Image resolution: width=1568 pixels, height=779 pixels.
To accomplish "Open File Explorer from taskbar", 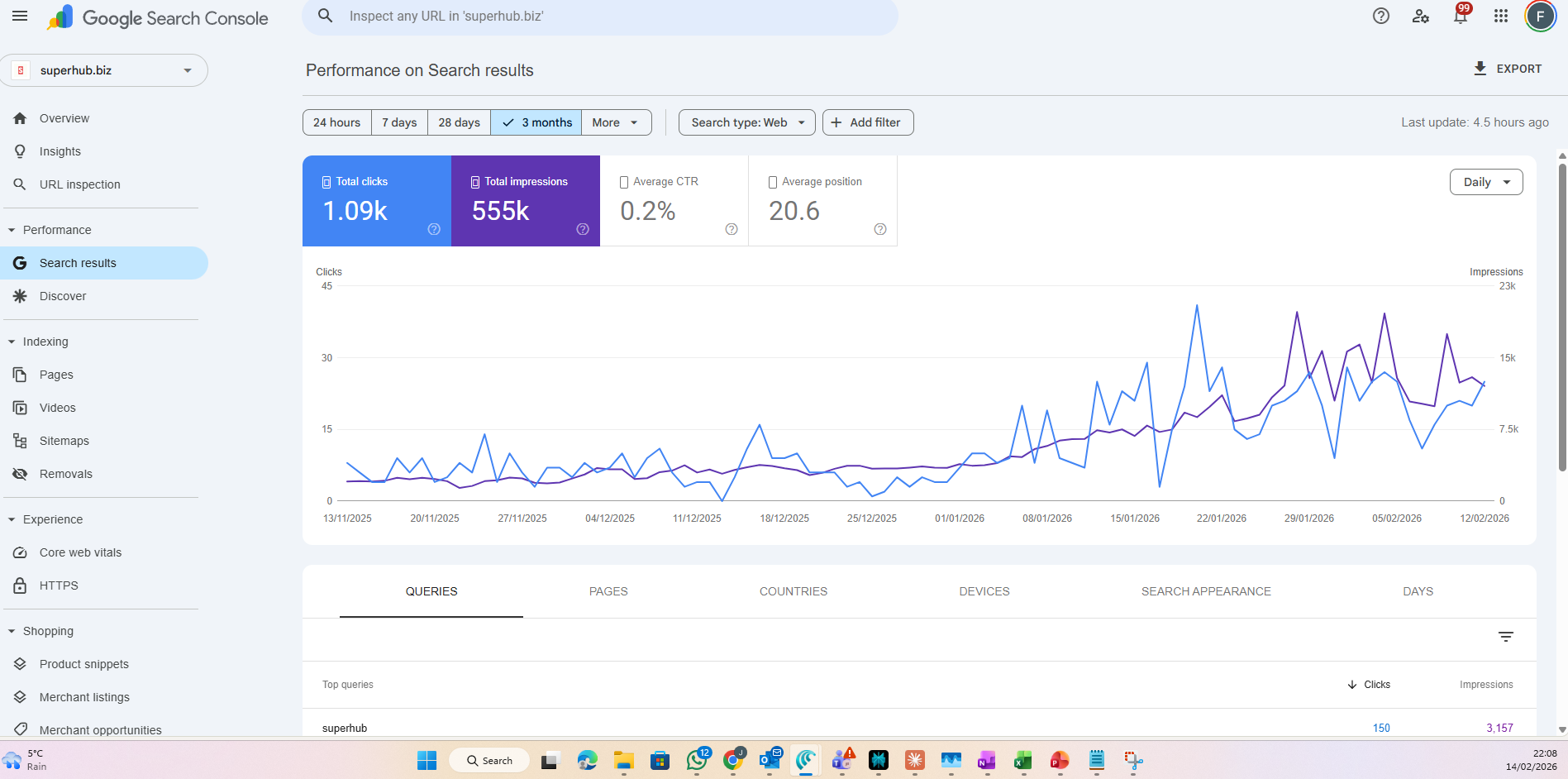I will [623, 760].
